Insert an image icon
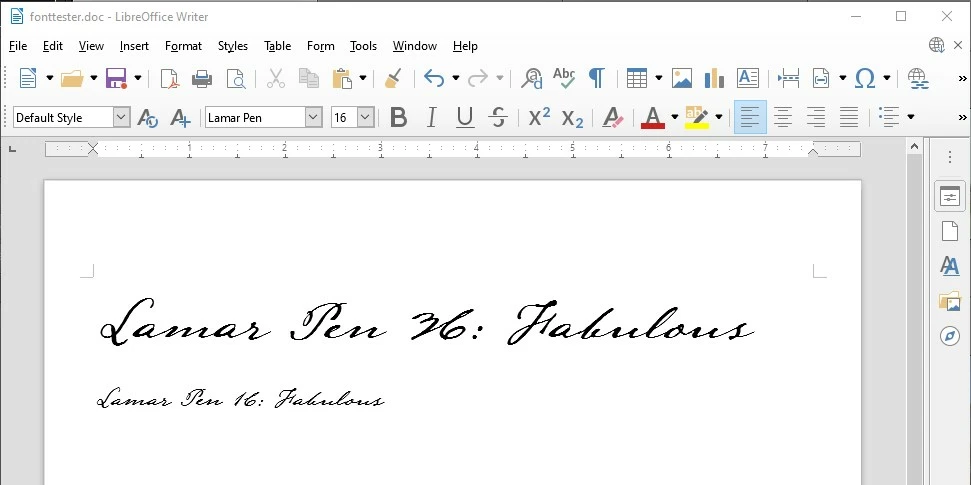 tap(682, 78)
